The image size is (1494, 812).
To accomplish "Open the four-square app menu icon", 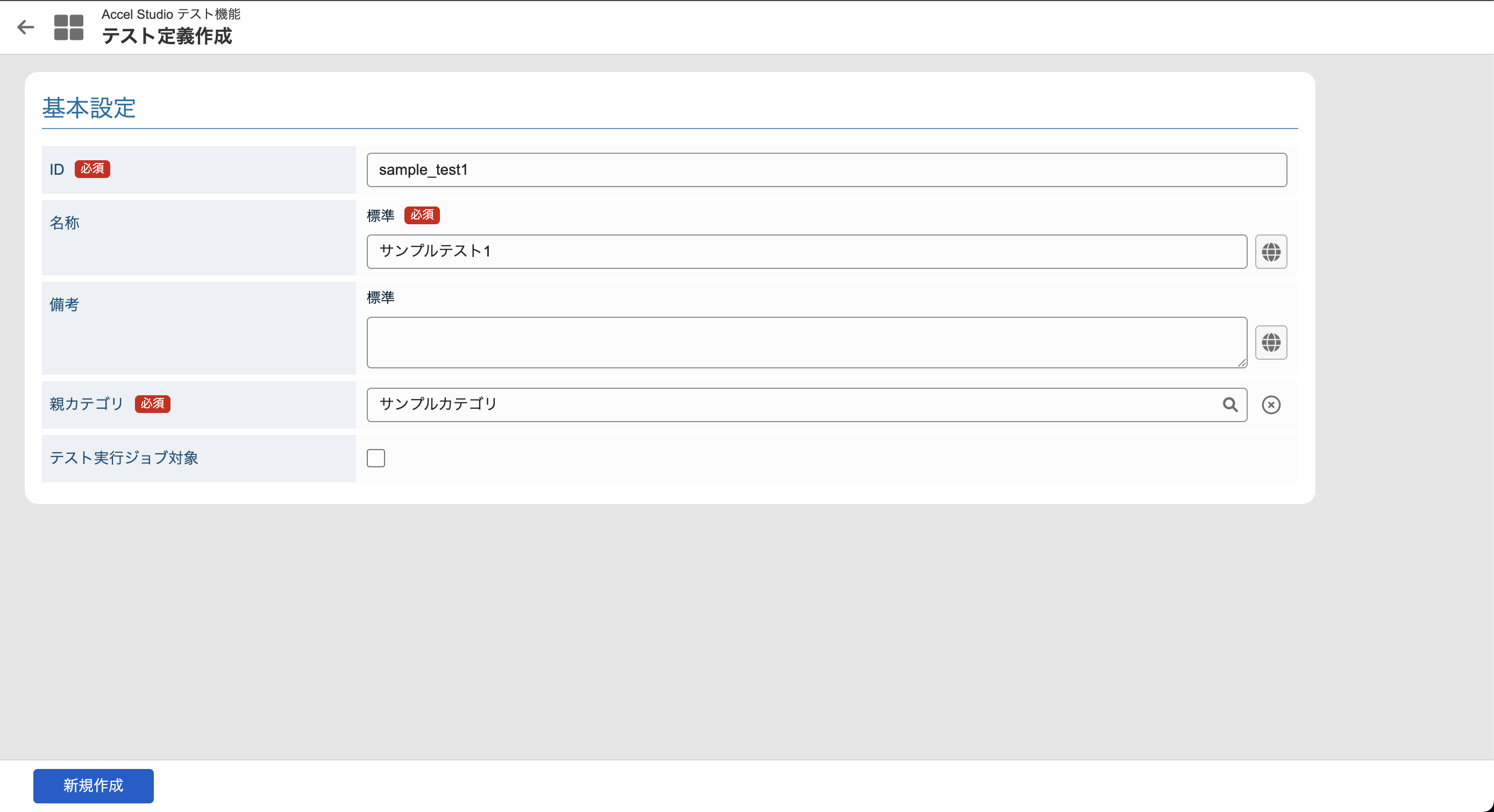I will pos(68,27).
